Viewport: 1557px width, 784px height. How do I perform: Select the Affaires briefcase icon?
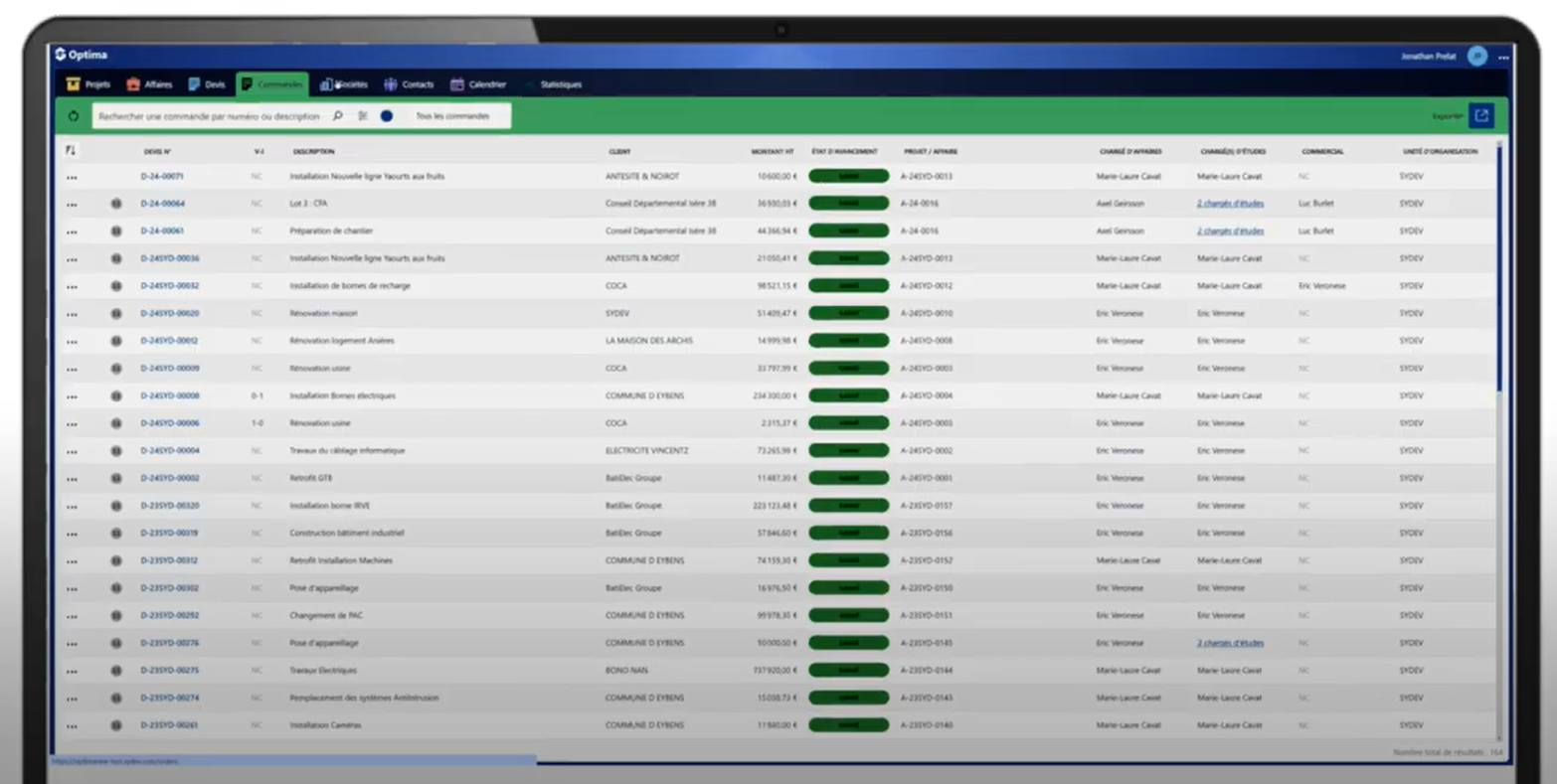(135, 84)
